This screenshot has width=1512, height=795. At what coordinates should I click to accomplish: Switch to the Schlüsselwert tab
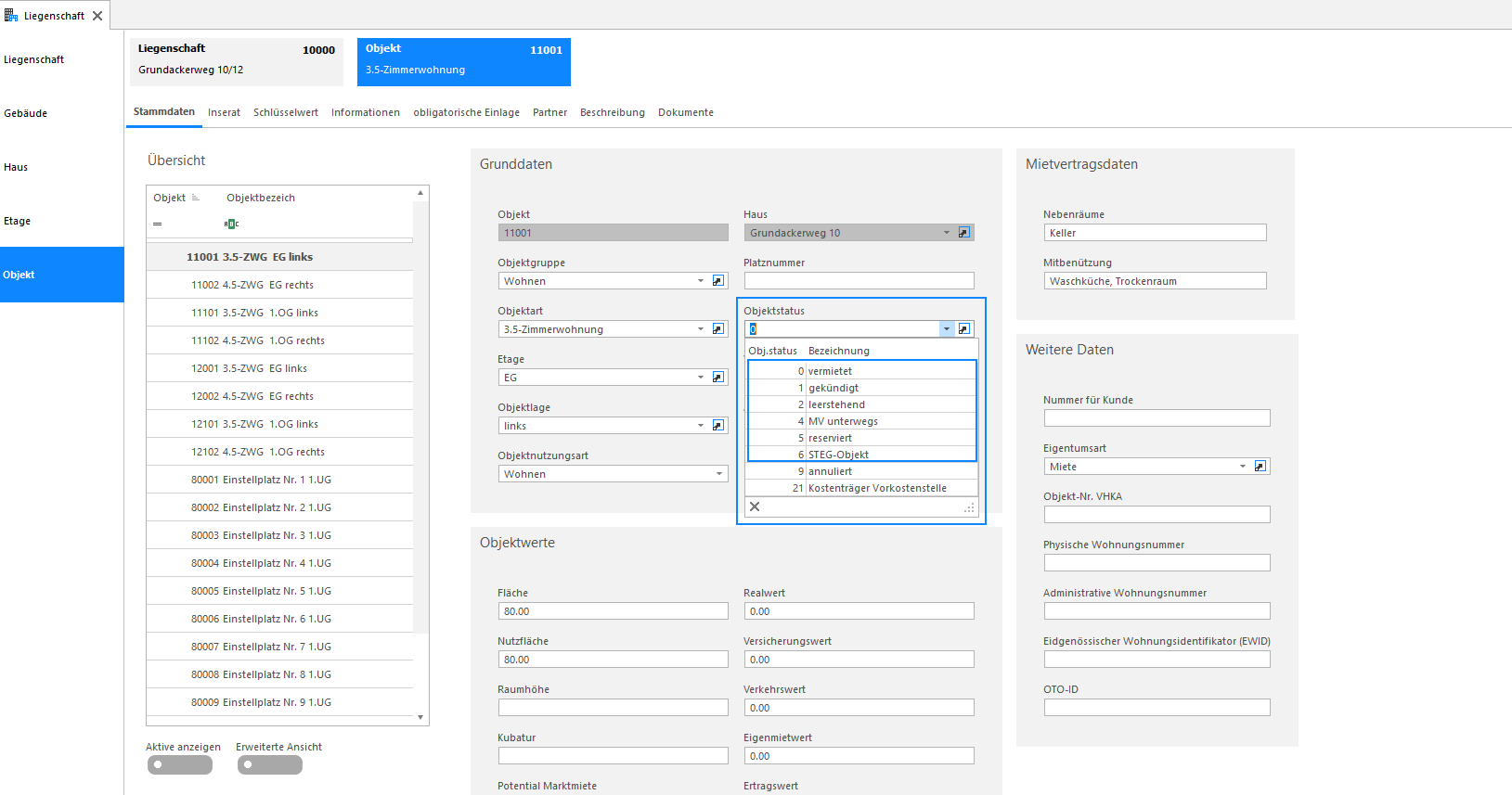pyautogui.click(x=286, y=112)
